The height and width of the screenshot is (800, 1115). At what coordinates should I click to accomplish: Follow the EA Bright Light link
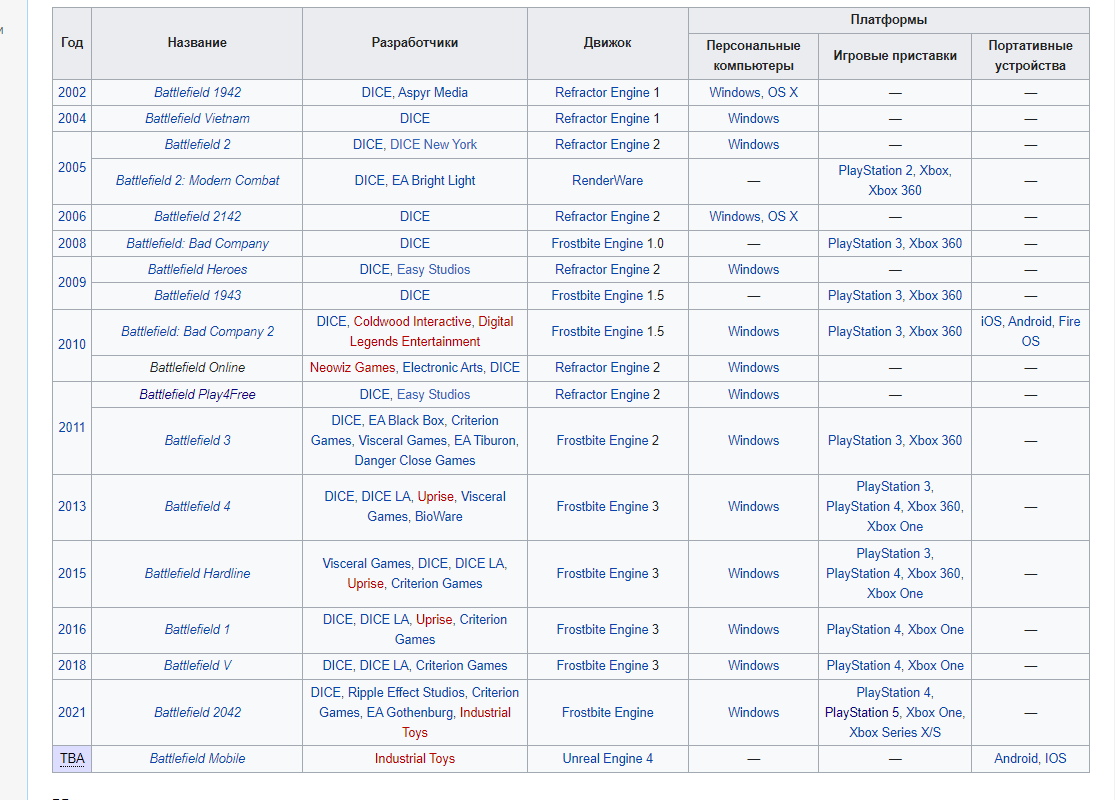[x=433, y=181]
